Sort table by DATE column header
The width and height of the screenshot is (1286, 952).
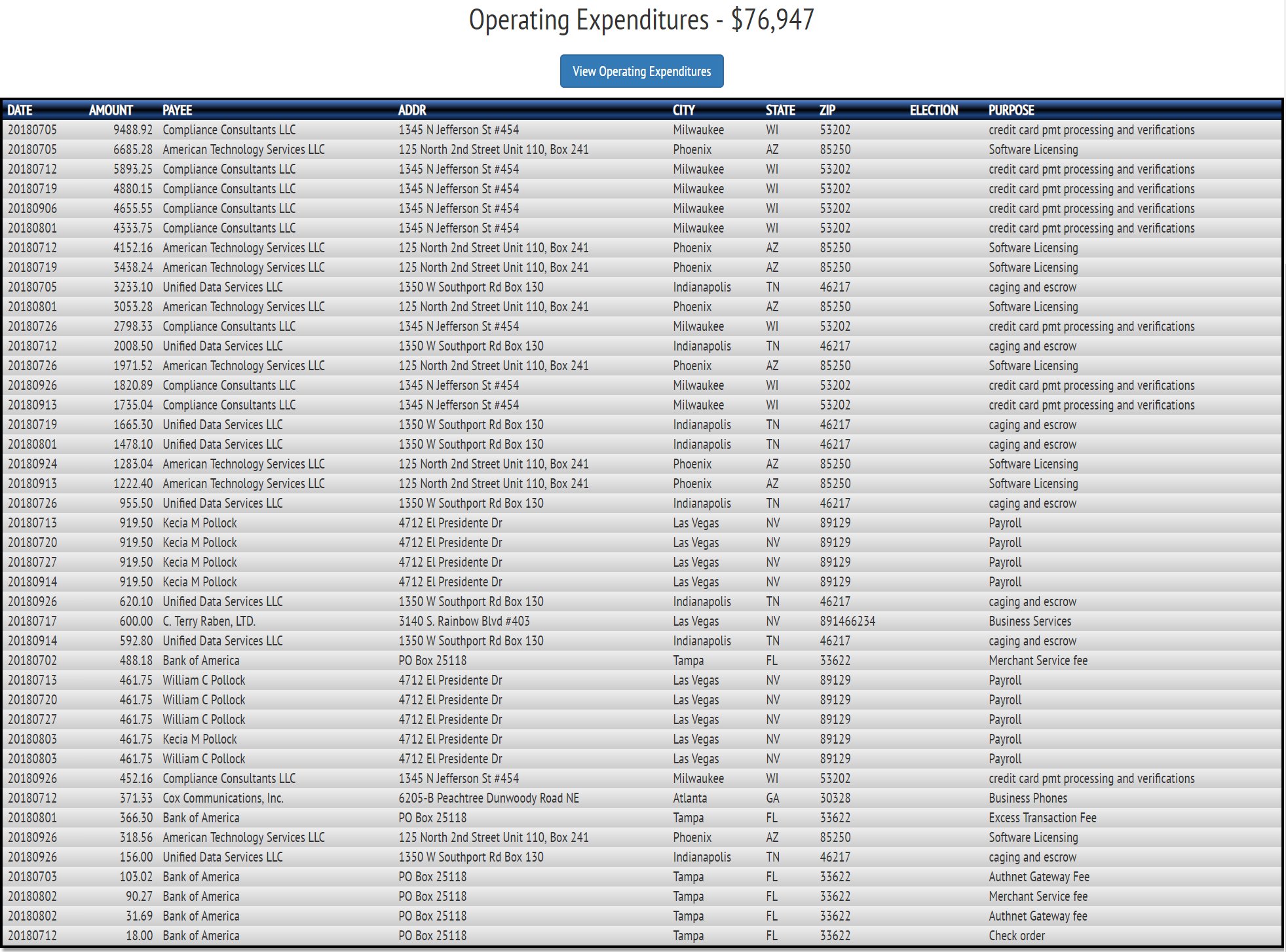tap(20, 110)
